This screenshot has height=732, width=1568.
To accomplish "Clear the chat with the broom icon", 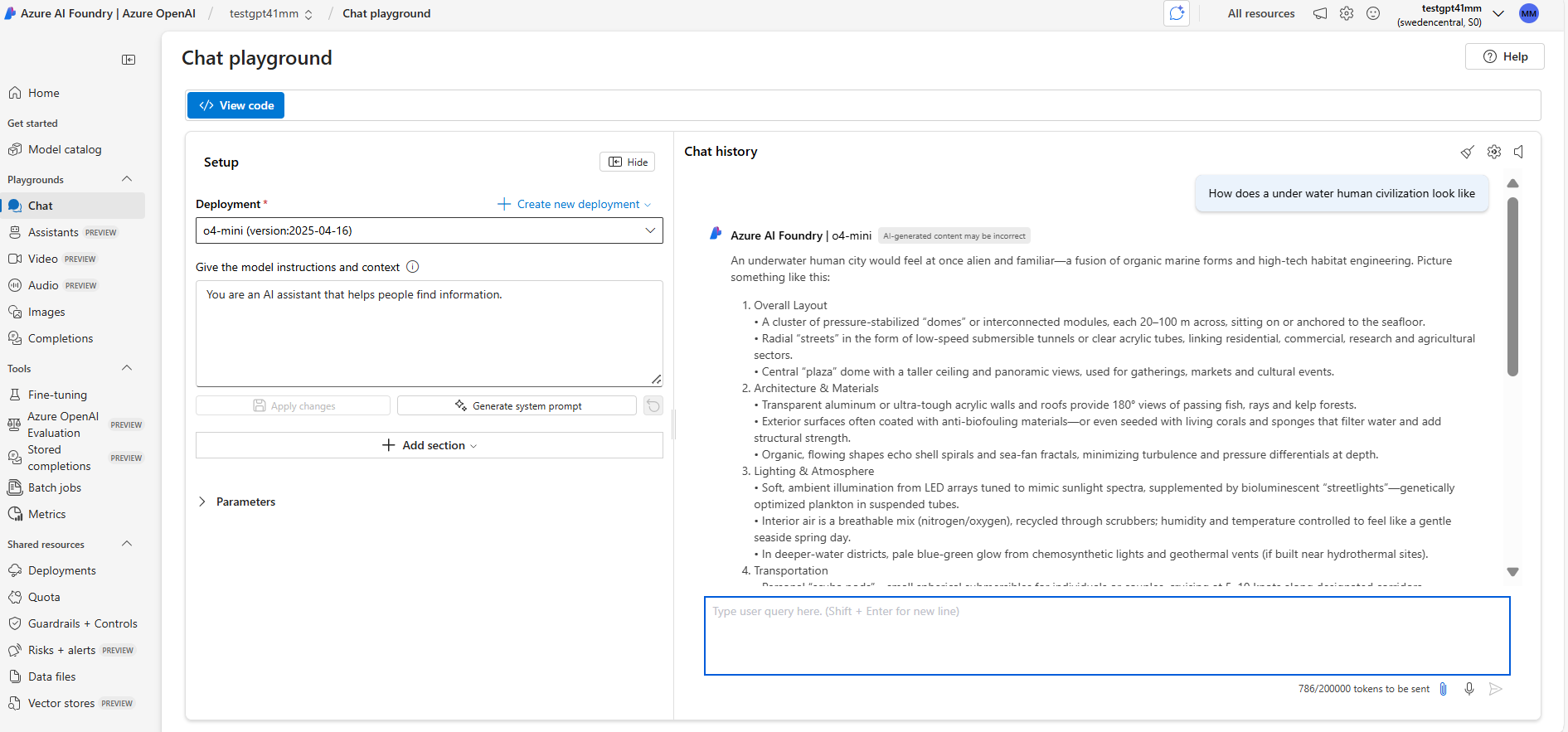I will click(x=1468, y=152).
